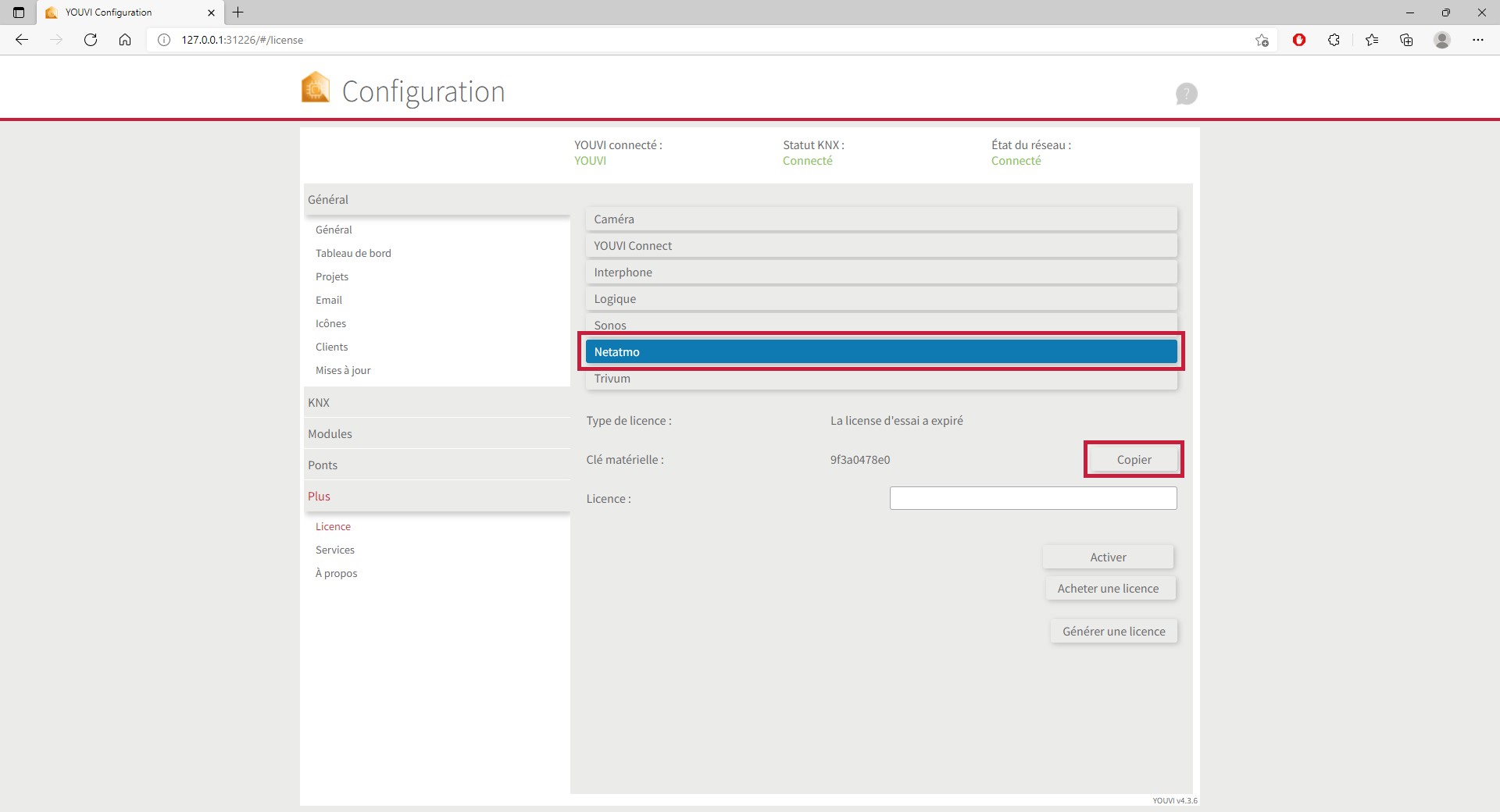Open the Services menu item

pos(335,550)
